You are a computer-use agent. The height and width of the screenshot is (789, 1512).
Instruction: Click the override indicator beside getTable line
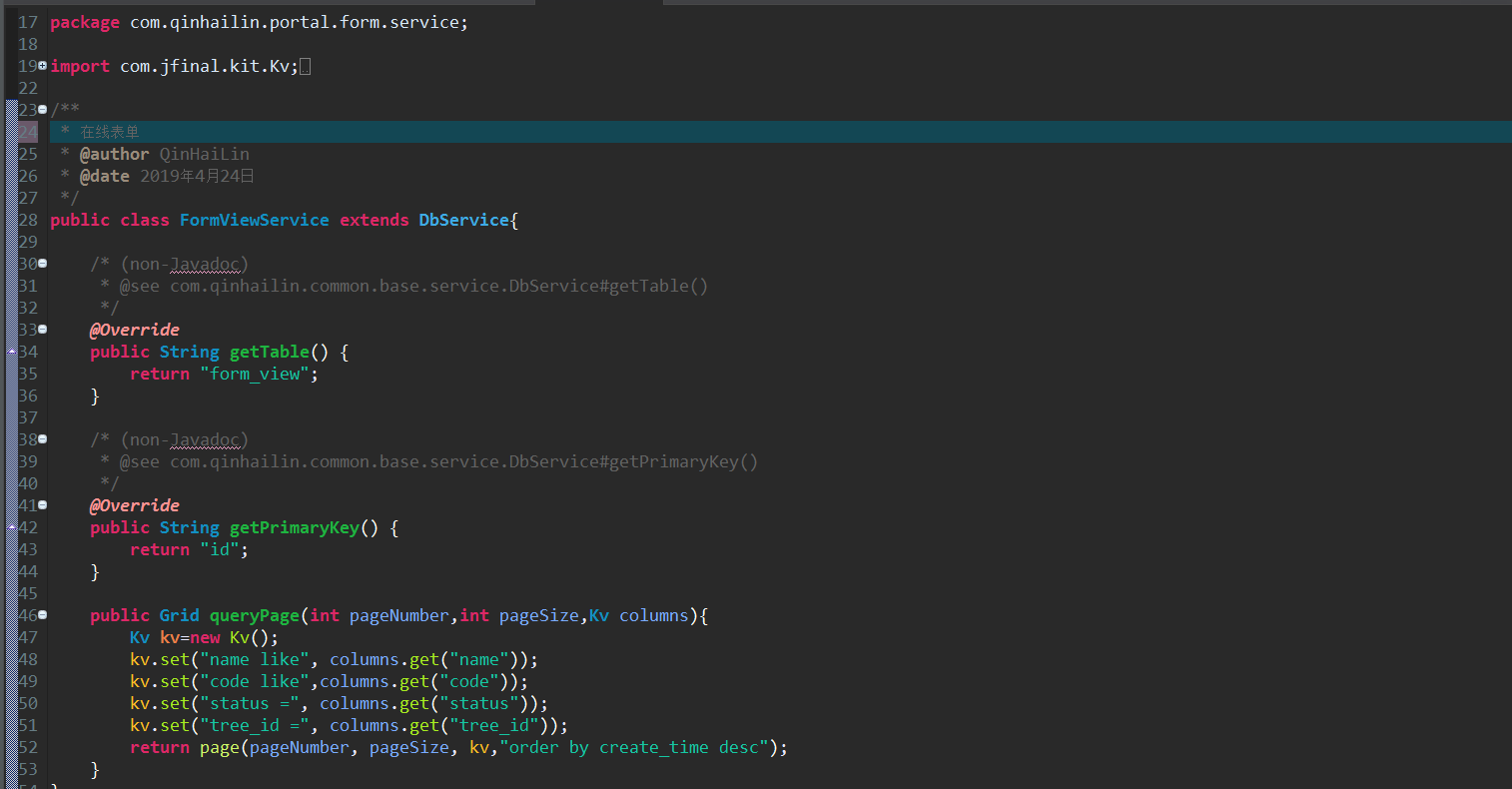pos(11,352)
